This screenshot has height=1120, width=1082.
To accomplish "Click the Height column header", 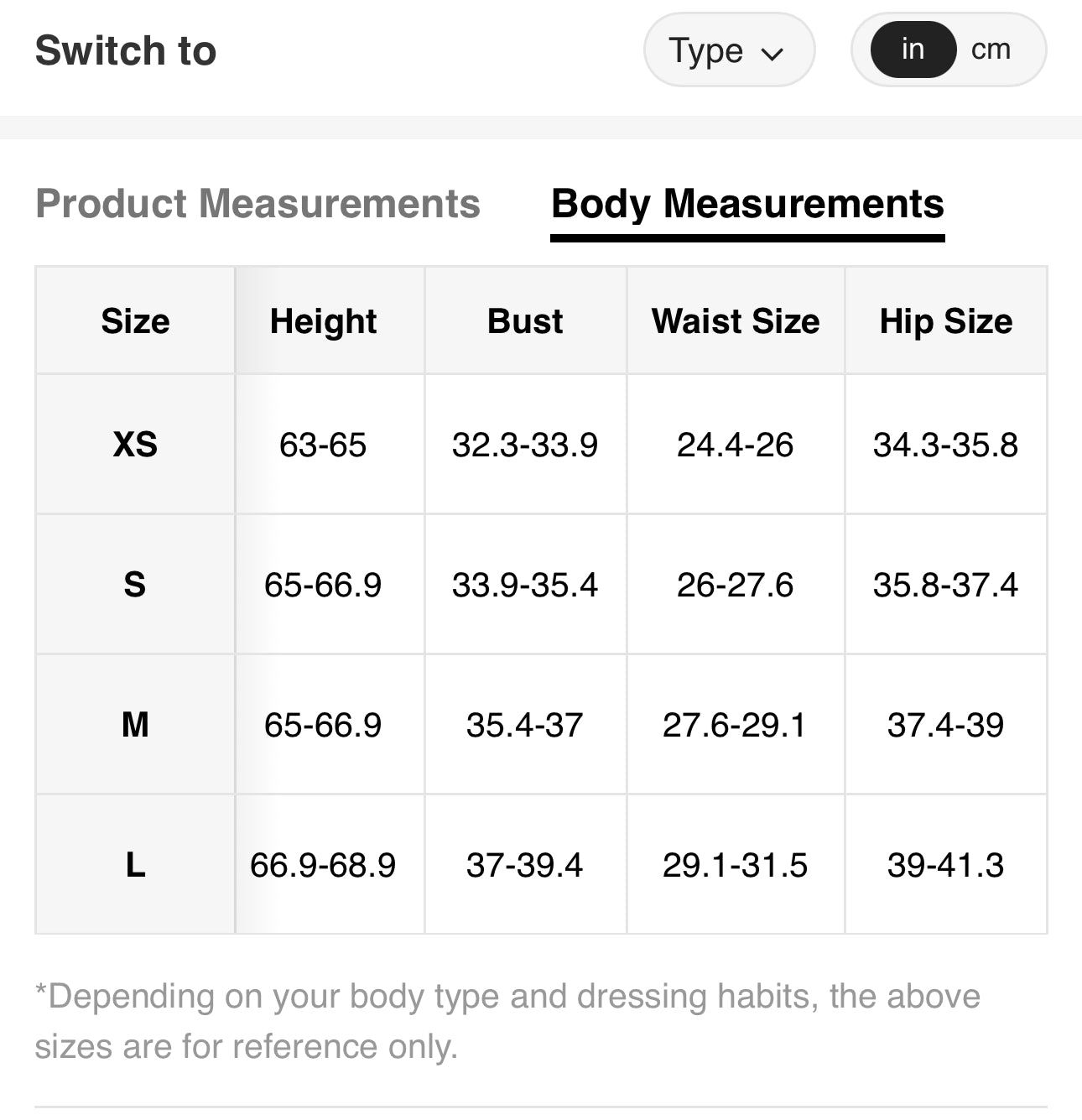I will click(x=323, y=321).
